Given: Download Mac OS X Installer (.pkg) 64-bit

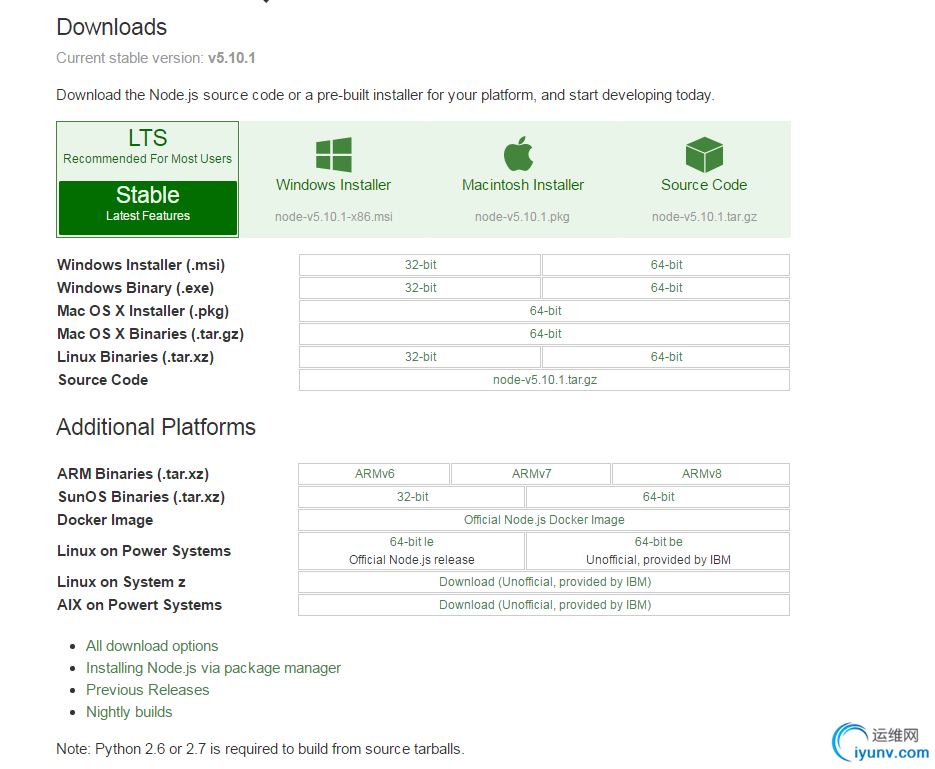Looking at the screenshot, I should click(544, 311).
